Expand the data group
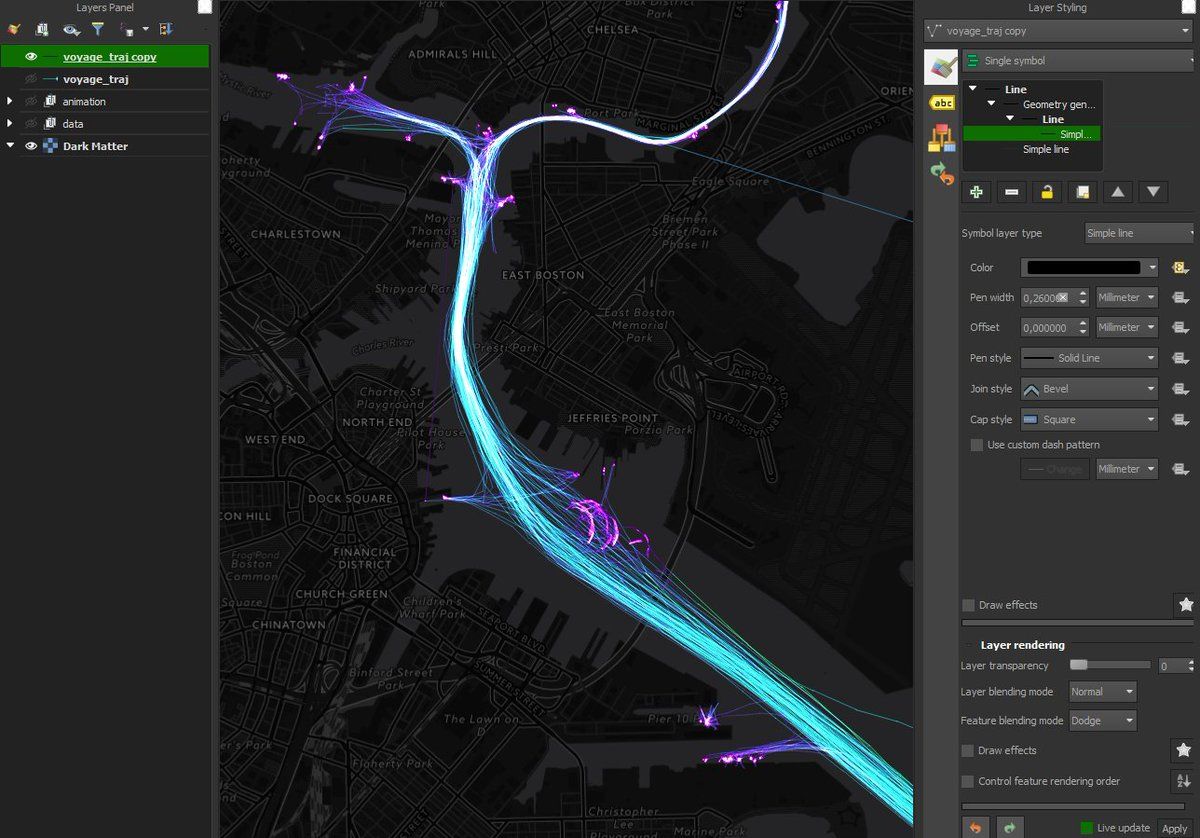The image size is (1200, 838). [x=10, y=124]
